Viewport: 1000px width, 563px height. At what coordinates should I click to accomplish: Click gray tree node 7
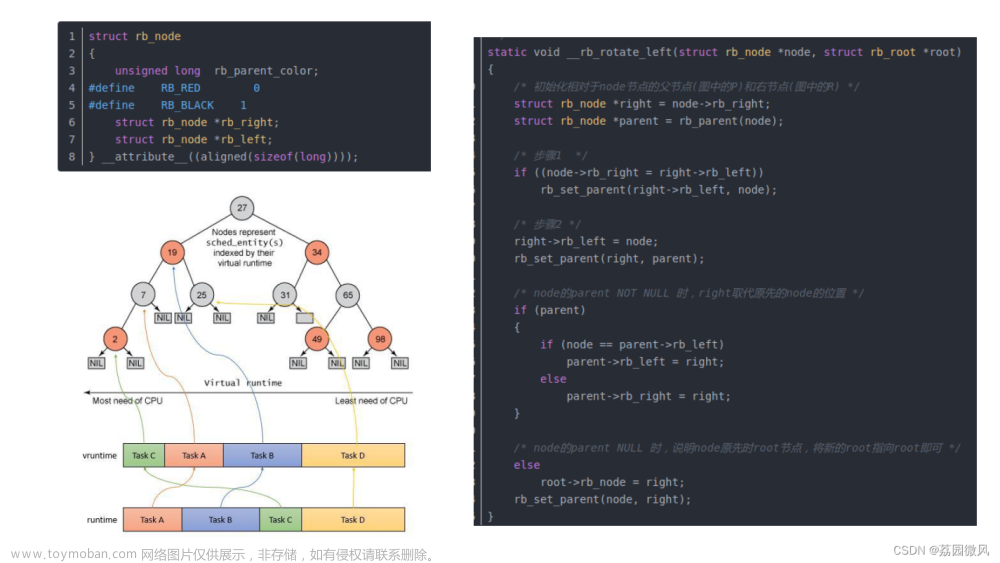tap(143, 295)
